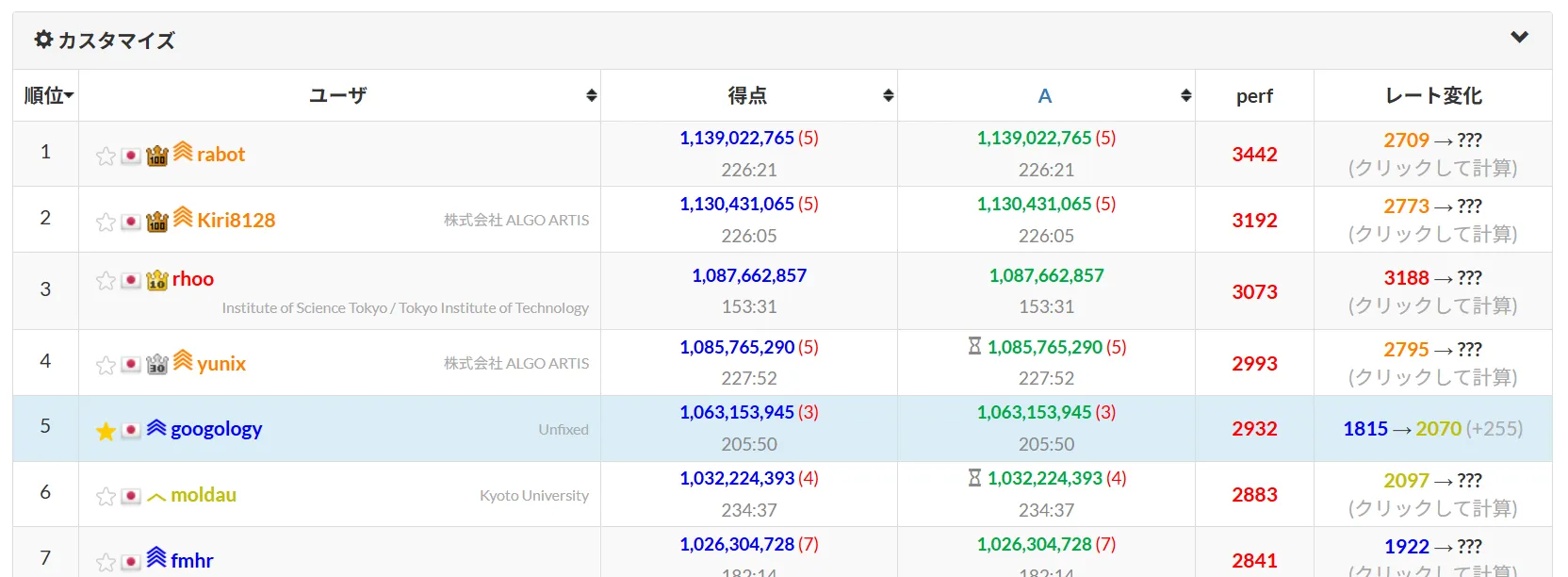Toggle favorite star for Kiri8128
The image size is (1568, 577).
click(106, 222)
